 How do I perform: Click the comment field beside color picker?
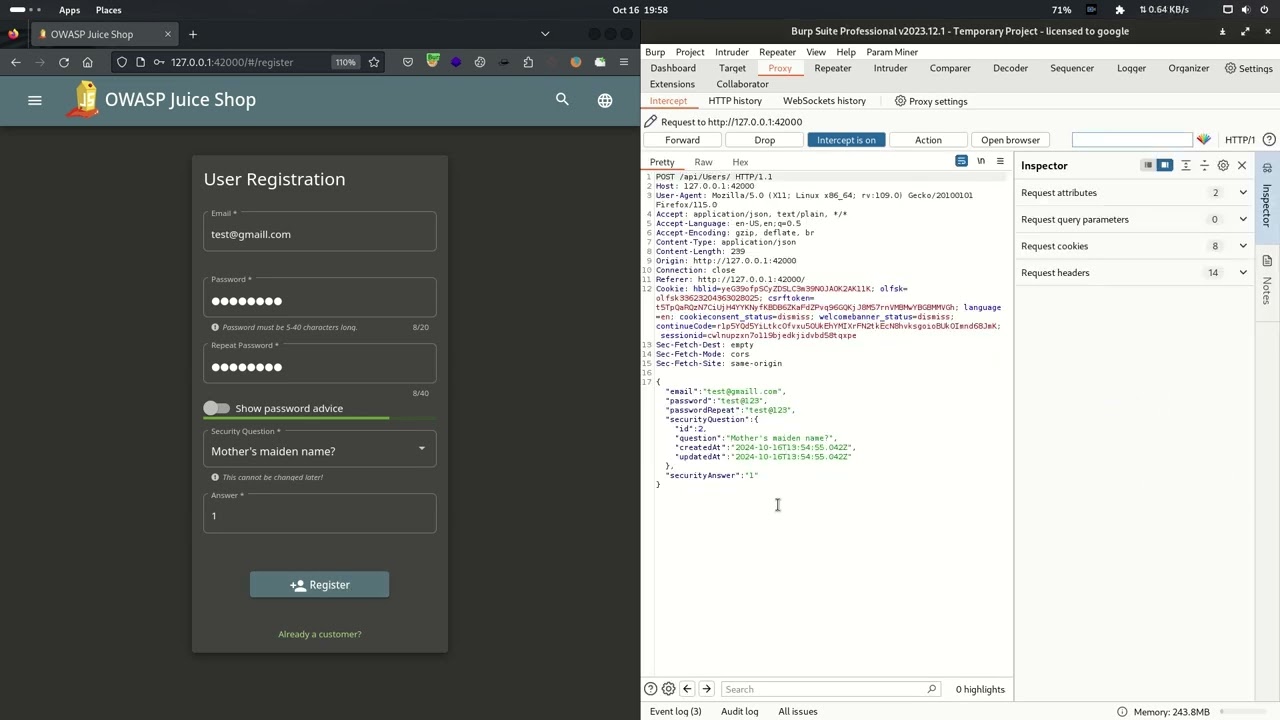tap(1132, 140)
